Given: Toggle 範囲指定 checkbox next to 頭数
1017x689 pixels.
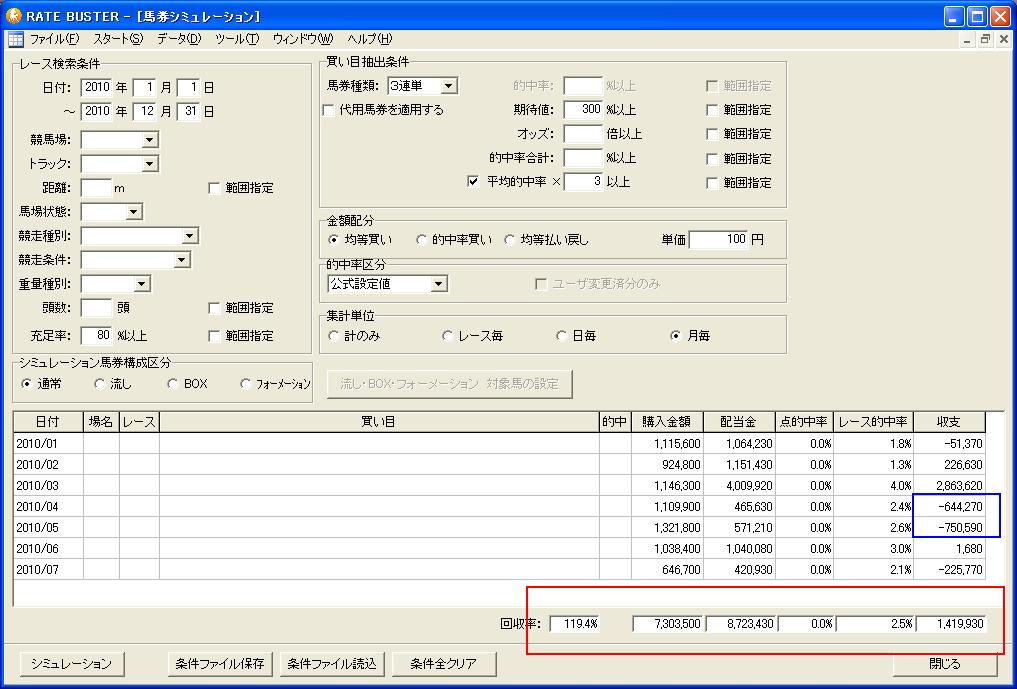Looking at the screenshot, I should [x=214, y=308].
